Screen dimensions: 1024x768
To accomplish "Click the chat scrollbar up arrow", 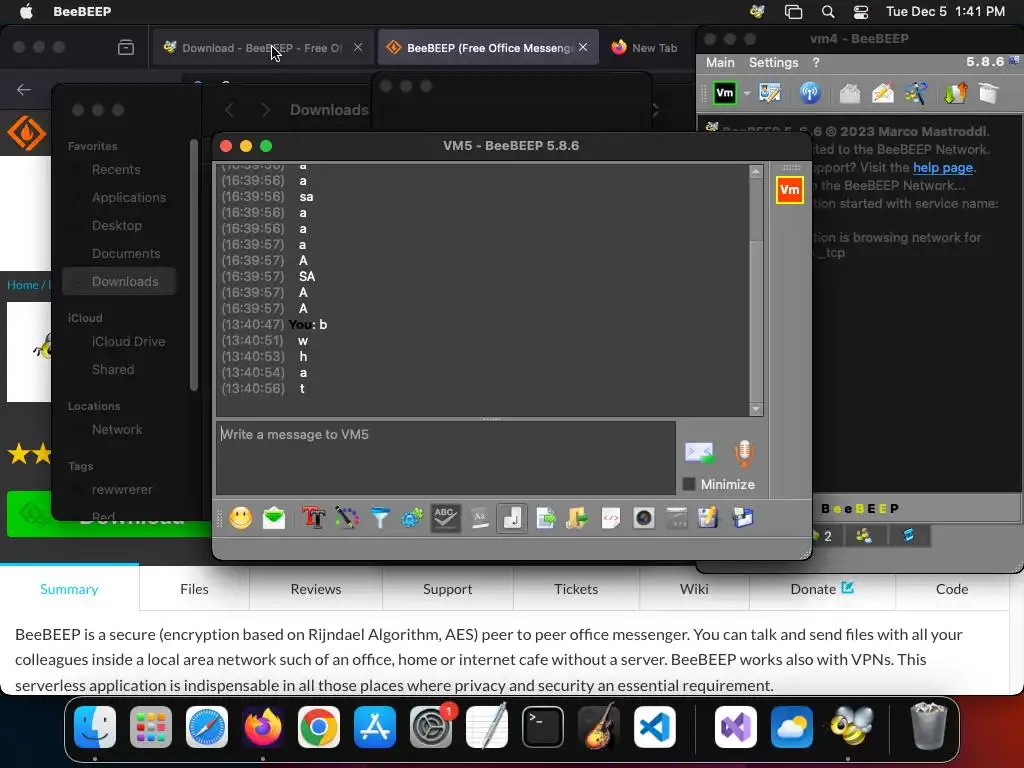I will (x=756, y=172).
